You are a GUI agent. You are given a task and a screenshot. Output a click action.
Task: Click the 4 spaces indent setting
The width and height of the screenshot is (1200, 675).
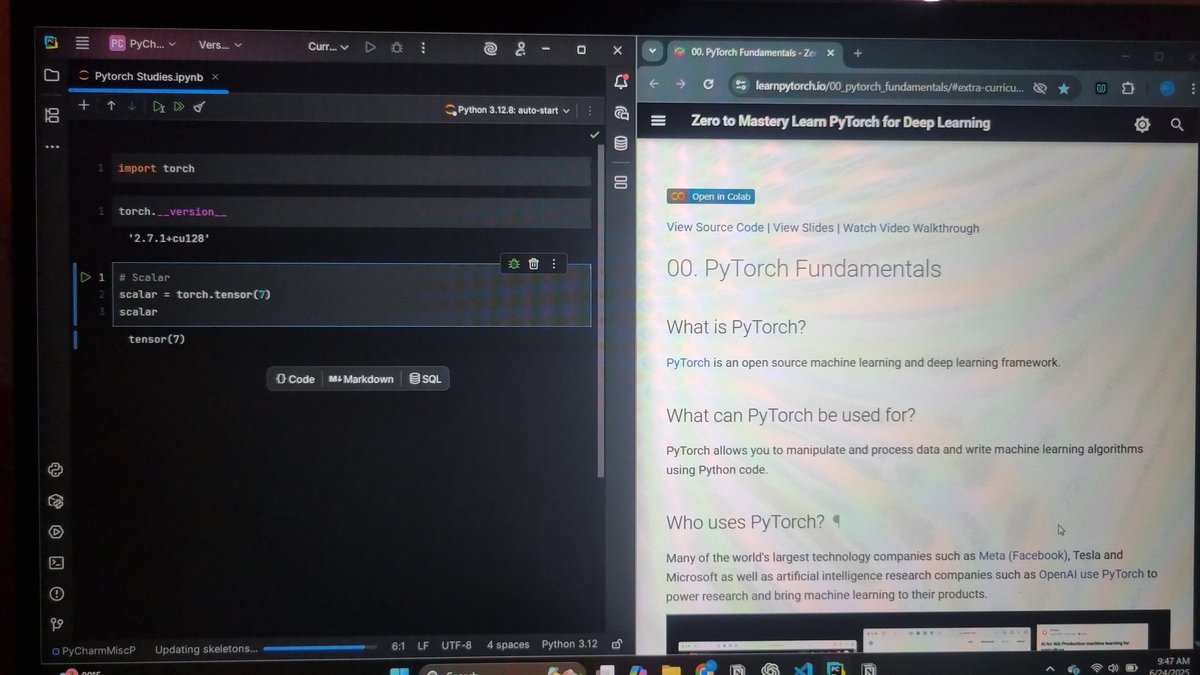click(508, 645)
